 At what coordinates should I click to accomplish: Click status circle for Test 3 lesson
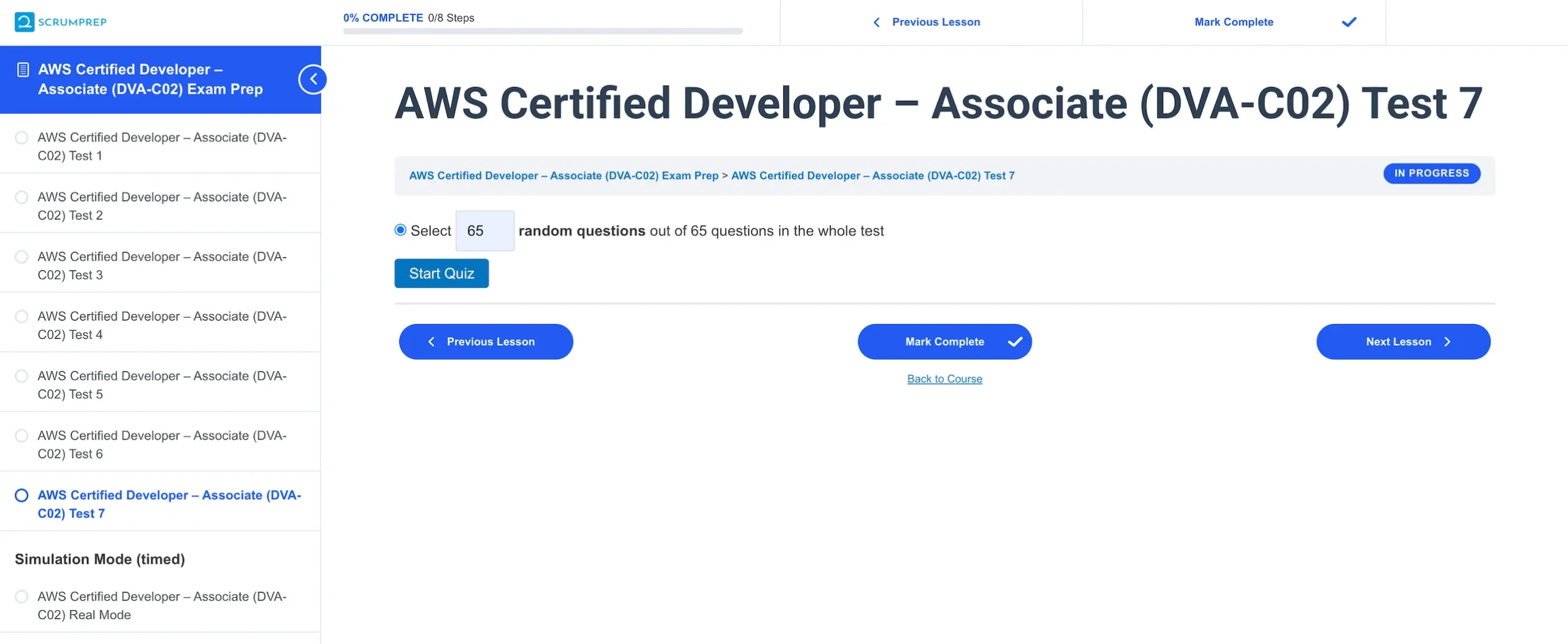pos(21,257)
